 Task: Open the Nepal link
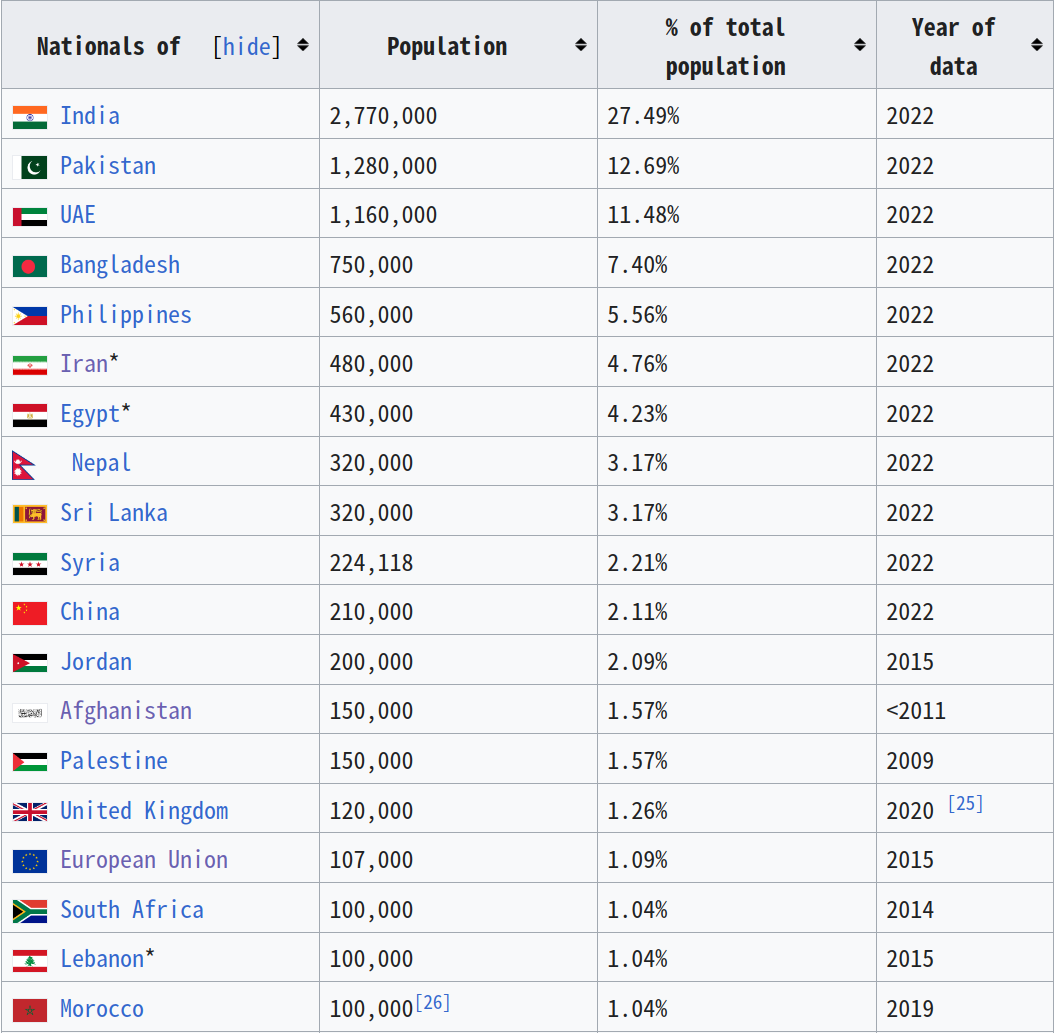click(102, 463)
